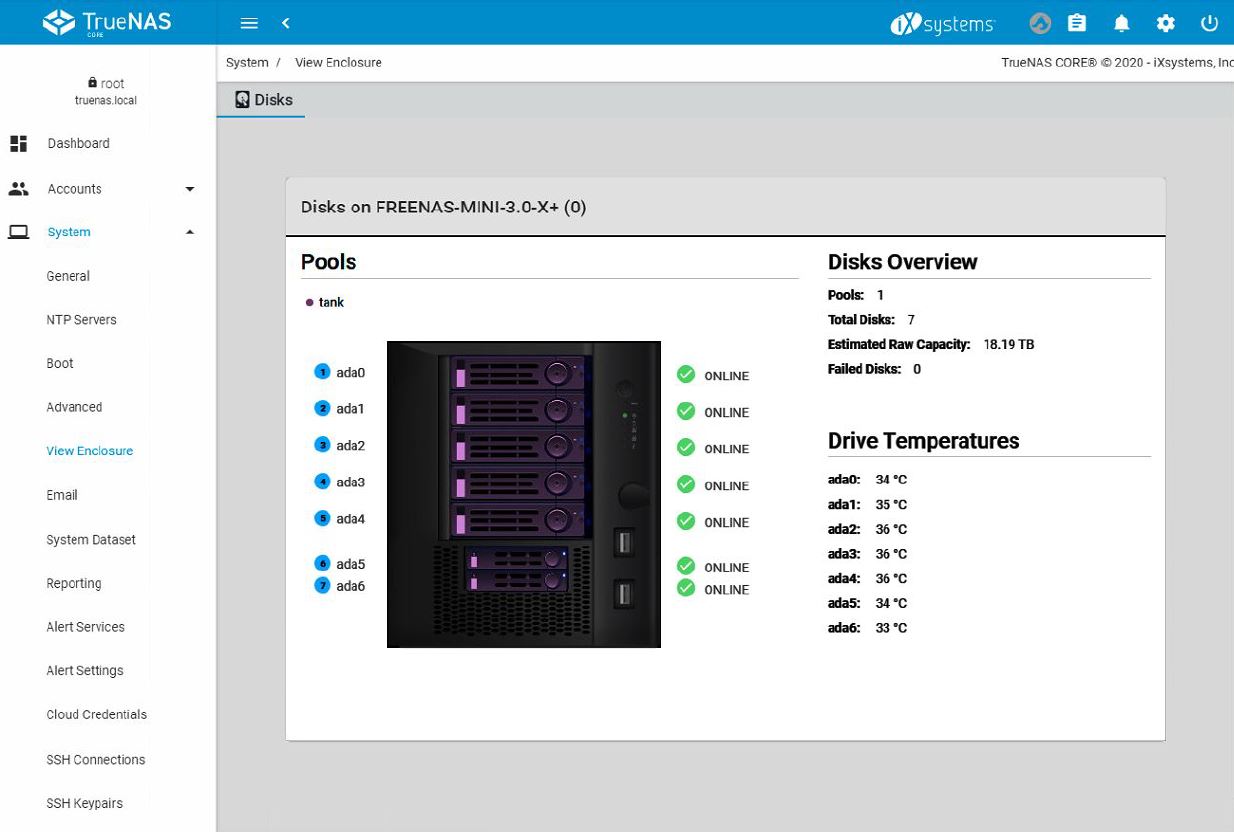Viewport: 1234px width, 832px height.
Task: Select disk badge 1 for ada0
Action: pyautogui.click(x=322, y=372)
